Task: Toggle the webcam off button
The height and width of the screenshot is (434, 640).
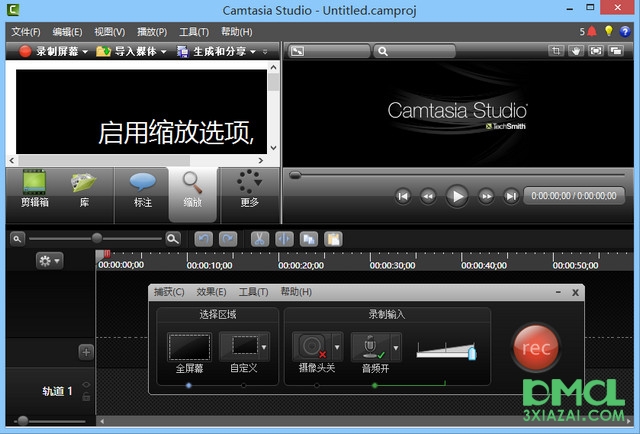Action: (312, 347)
